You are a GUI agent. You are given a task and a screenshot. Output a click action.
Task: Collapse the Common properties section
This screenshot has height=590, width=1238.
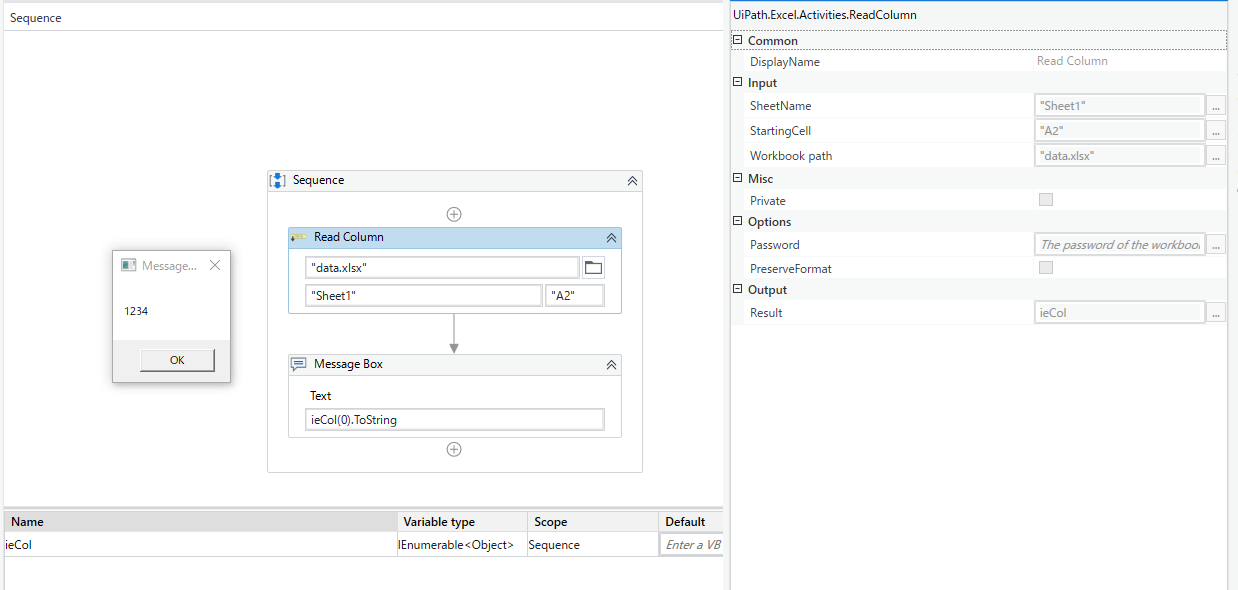[736, 40]
